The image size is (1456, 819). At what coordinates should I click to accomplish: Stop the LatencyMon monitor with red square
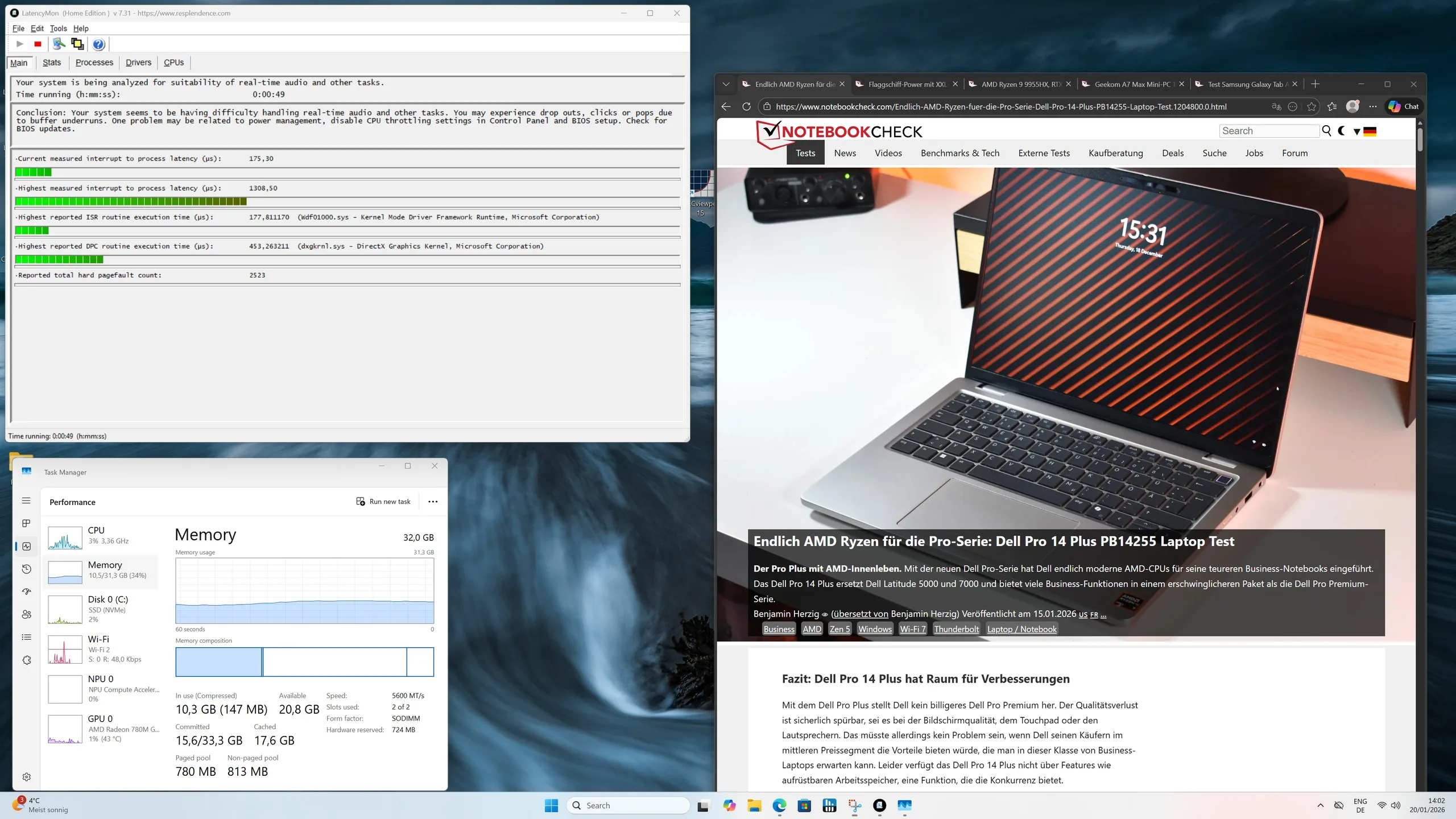click(x=38, y=44)
